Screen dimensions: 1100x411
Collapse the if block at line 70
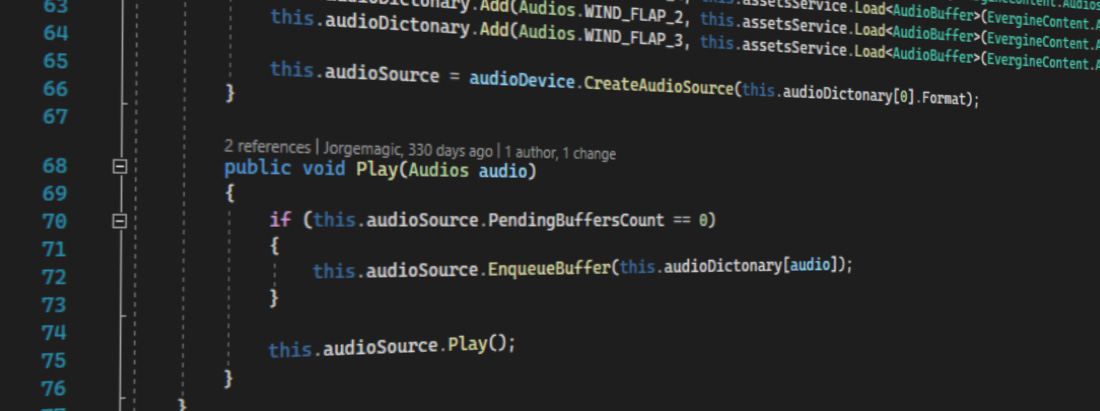(x=120, y=220)
